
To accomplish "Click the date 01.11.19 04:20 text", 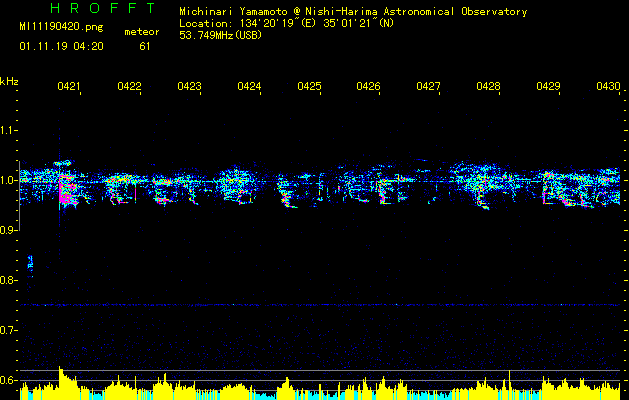I will point(60,46).
